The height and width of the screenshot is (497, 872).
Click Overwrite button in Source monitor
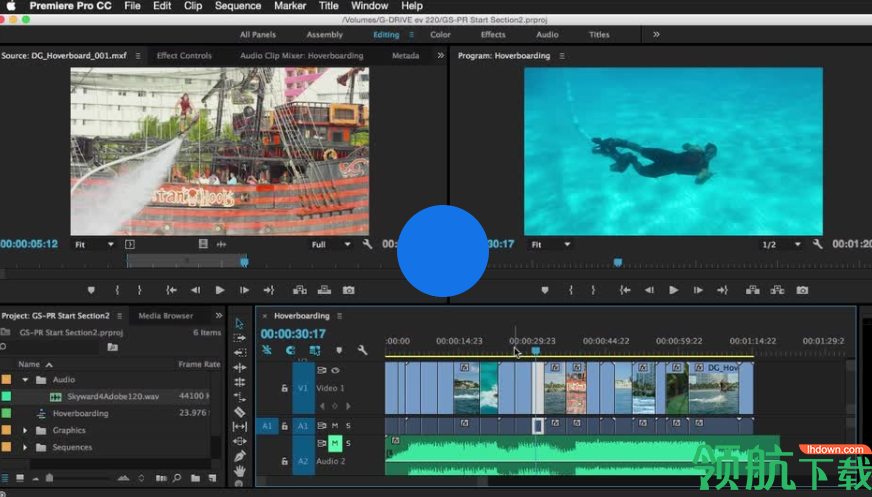(324, 290)
